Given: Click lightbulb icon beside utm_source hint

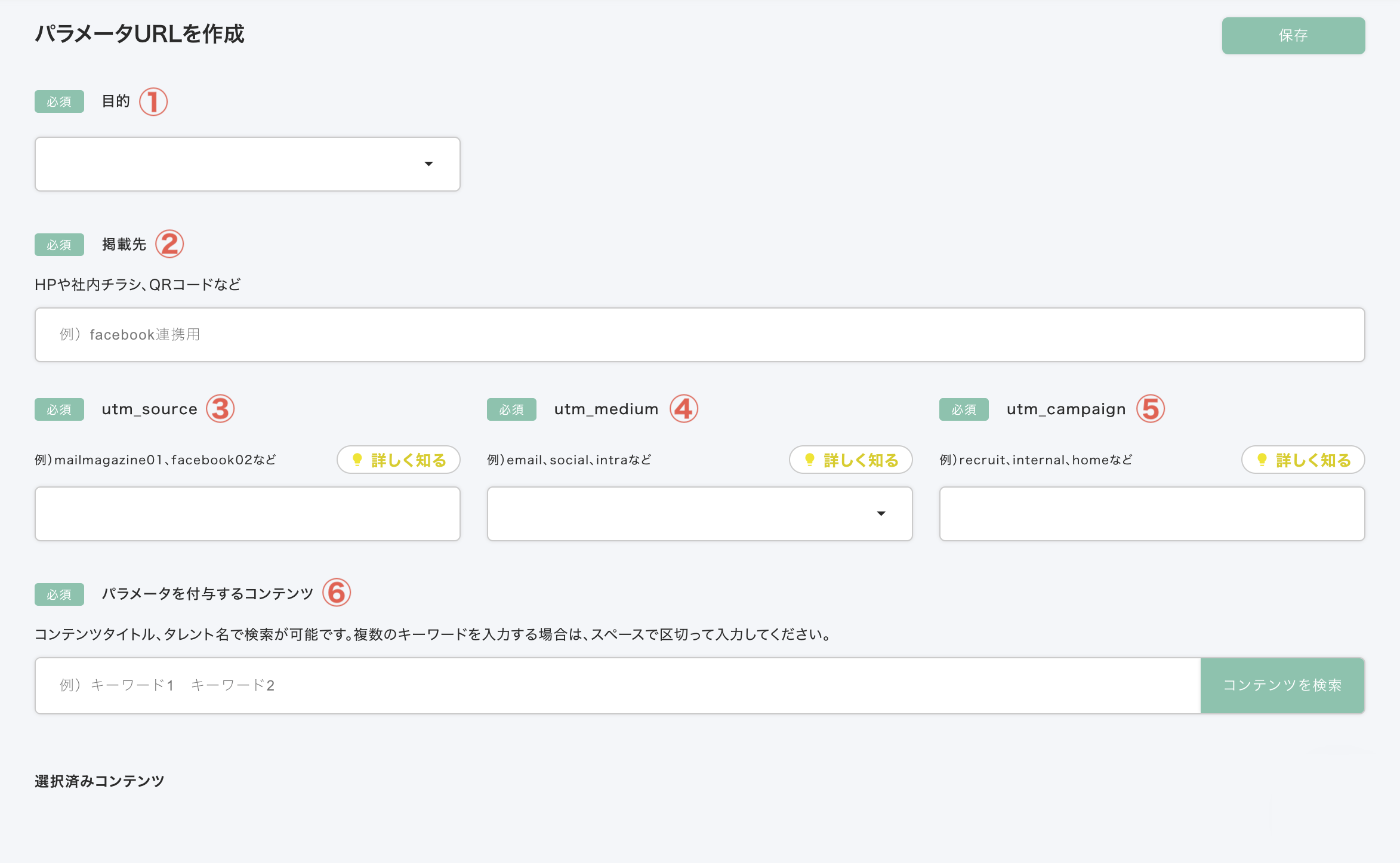Looking at the screenshot, I should [x=357, y=460].
